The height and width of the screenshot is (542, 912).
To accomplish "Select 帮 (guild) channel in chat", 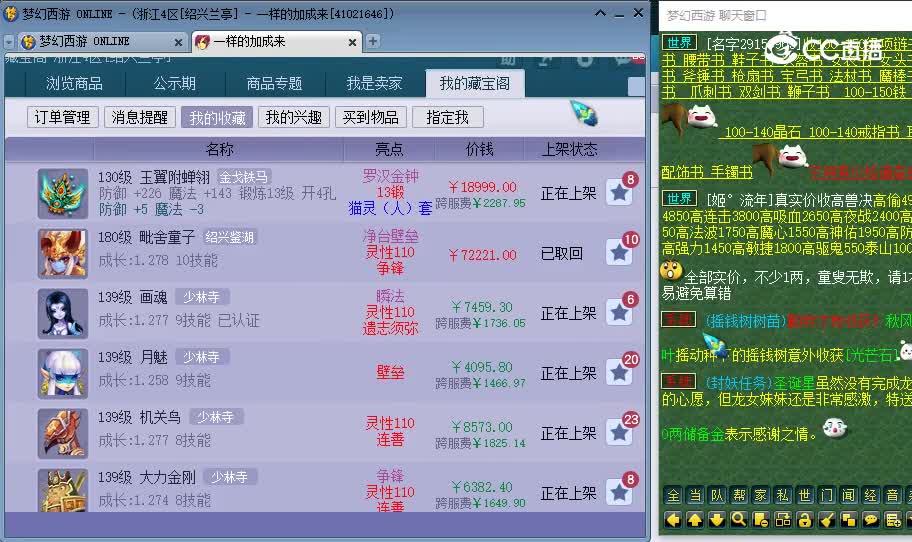I will [x=739, y=495].
